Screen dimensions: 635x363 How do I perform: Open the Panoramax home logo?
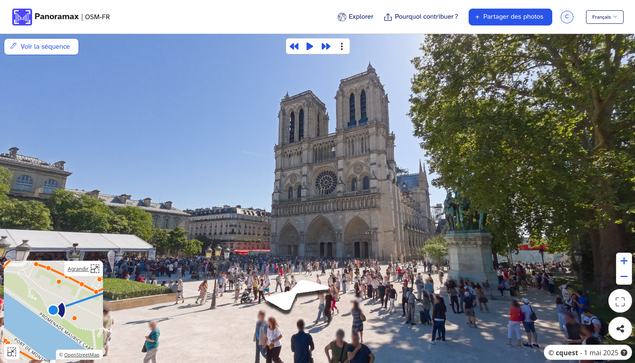22,17
